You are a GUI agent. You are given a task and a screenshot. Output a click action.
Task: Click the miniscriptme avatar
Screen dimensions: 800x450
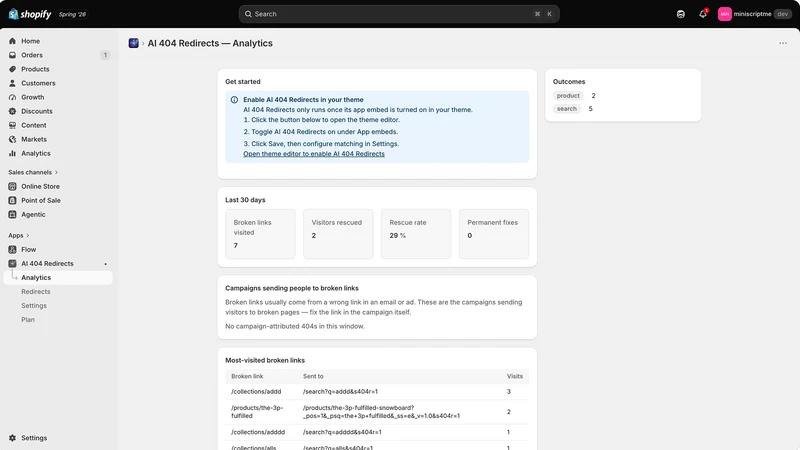point(724,14)
